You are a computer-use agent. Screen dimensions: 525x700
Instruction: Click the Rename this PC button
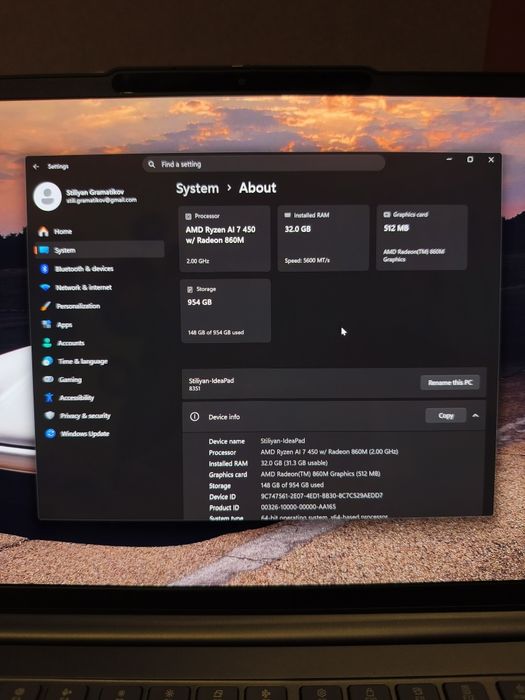450,383
